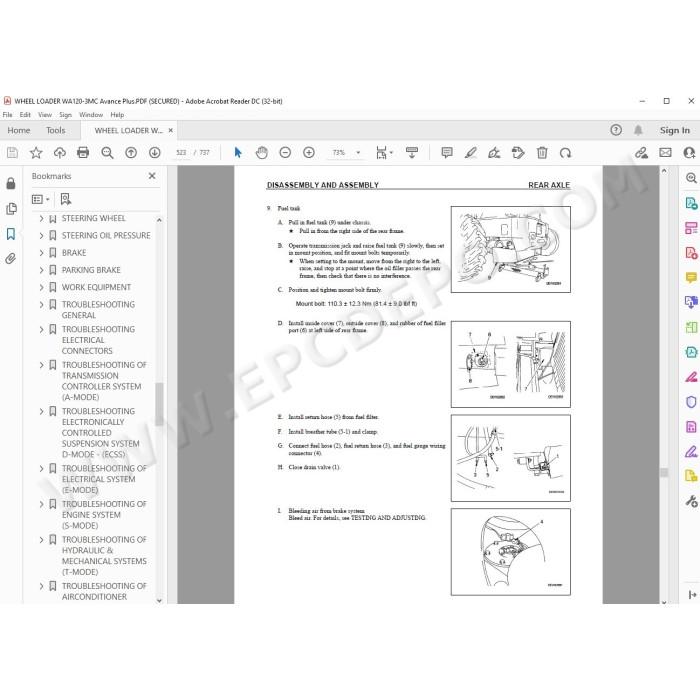The width and height of the screenshot is (700, 700).
Task: Expand the STEERING OIL PRESSURE bookmark
Action: pos(41,235)
